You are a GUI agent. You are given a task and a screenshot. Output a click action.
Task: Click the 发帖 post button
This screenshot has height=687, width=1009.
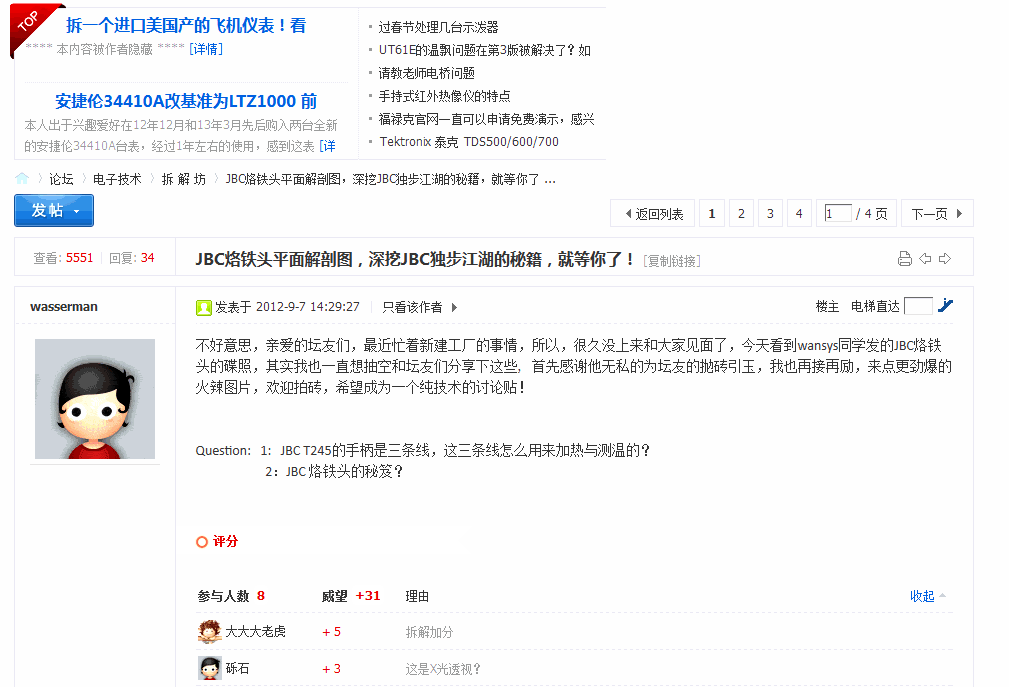[54, 210]
